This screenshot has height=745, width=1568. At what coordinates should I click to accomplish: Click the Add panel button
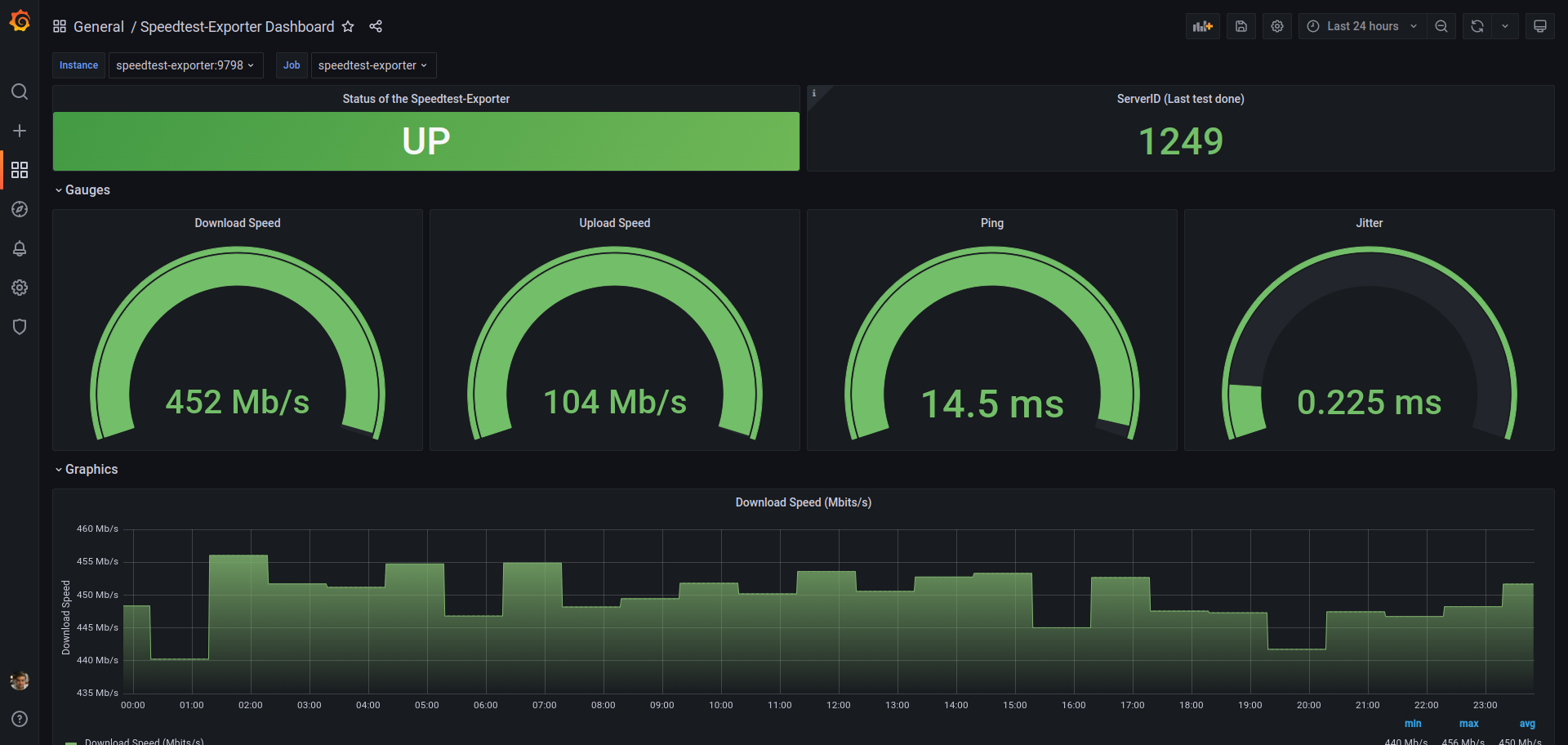(x=1203, y=26)
